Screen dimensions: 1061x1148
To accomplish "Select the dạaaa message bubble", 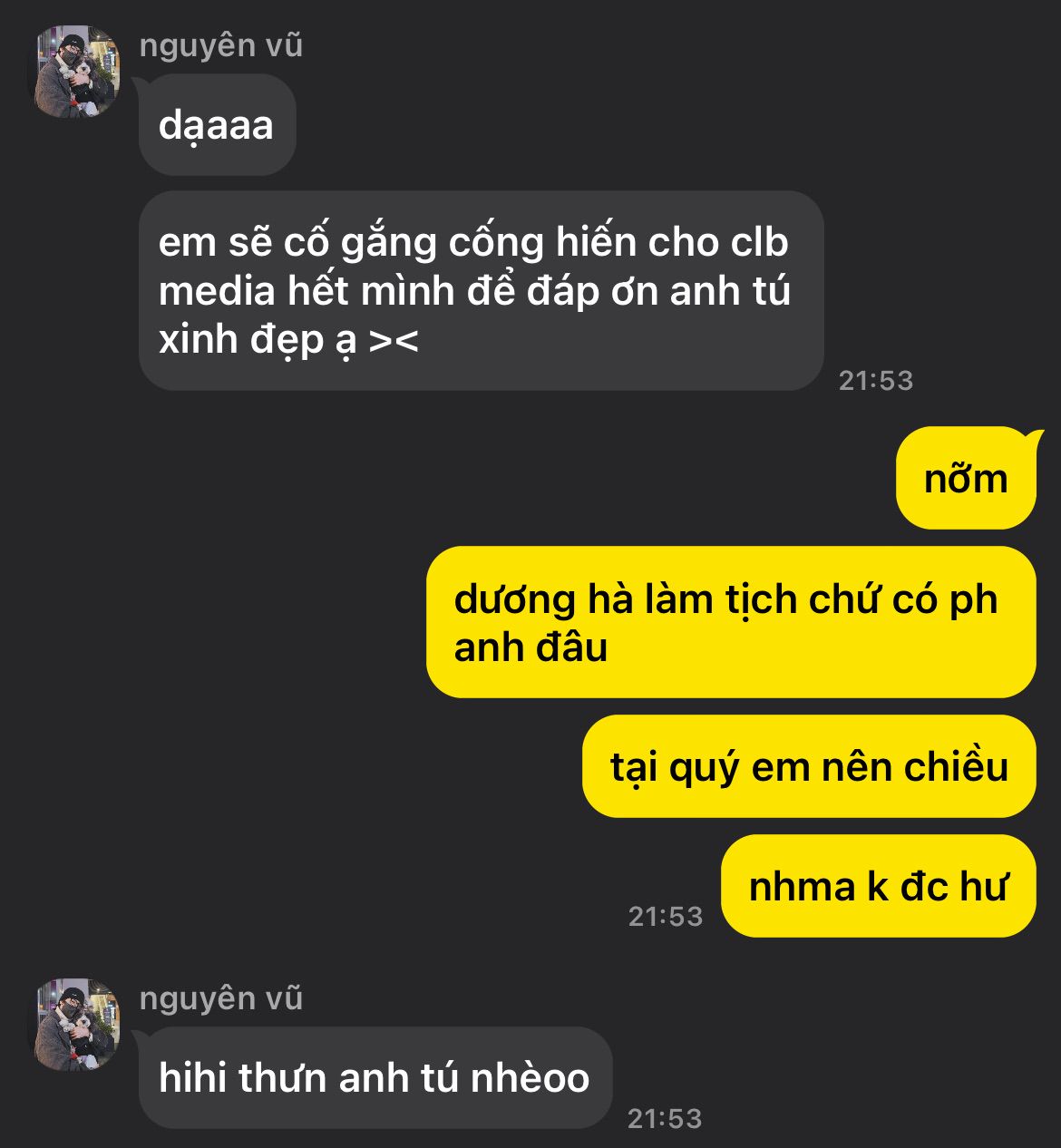I will pyautogui.click(x=218, y=125).
